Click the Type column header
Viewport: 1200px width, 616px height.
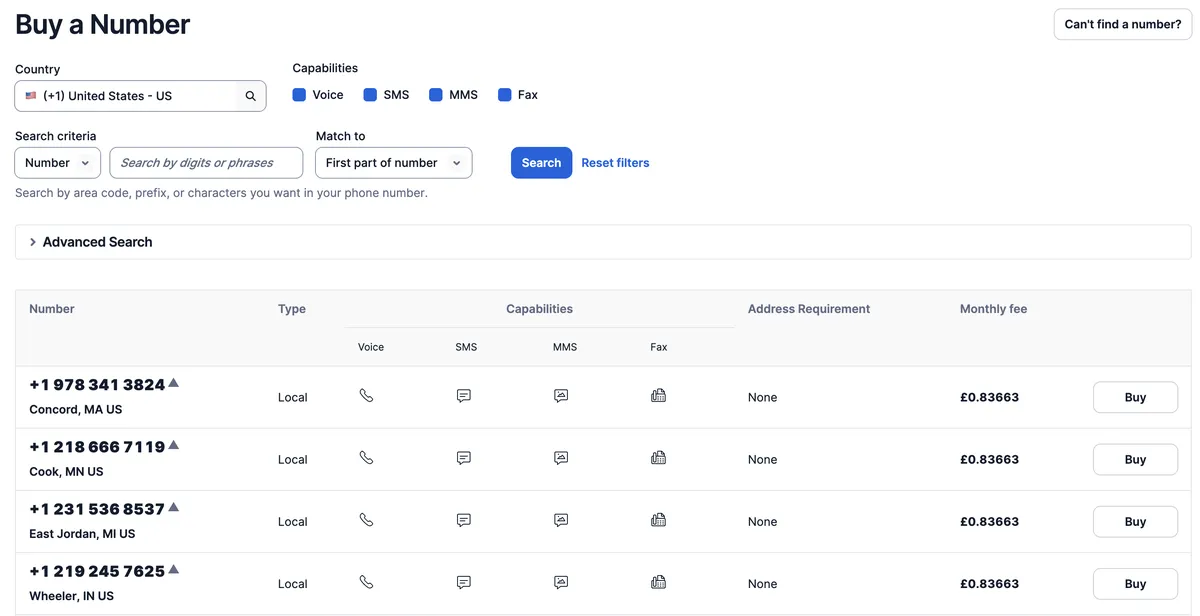pyautogui.click(x=292, y=309)
